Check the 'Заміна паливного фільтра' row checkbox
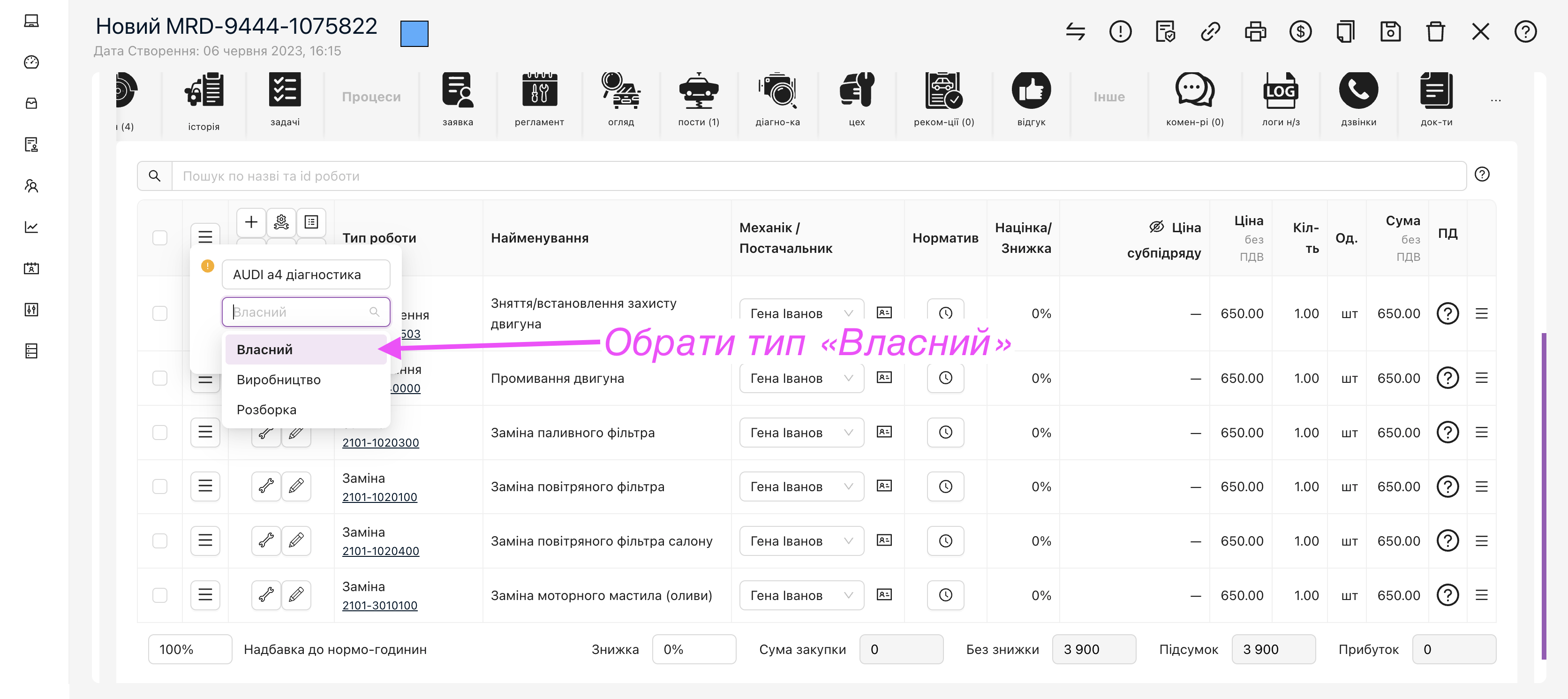1568x699 pixels. click(159, 433)
